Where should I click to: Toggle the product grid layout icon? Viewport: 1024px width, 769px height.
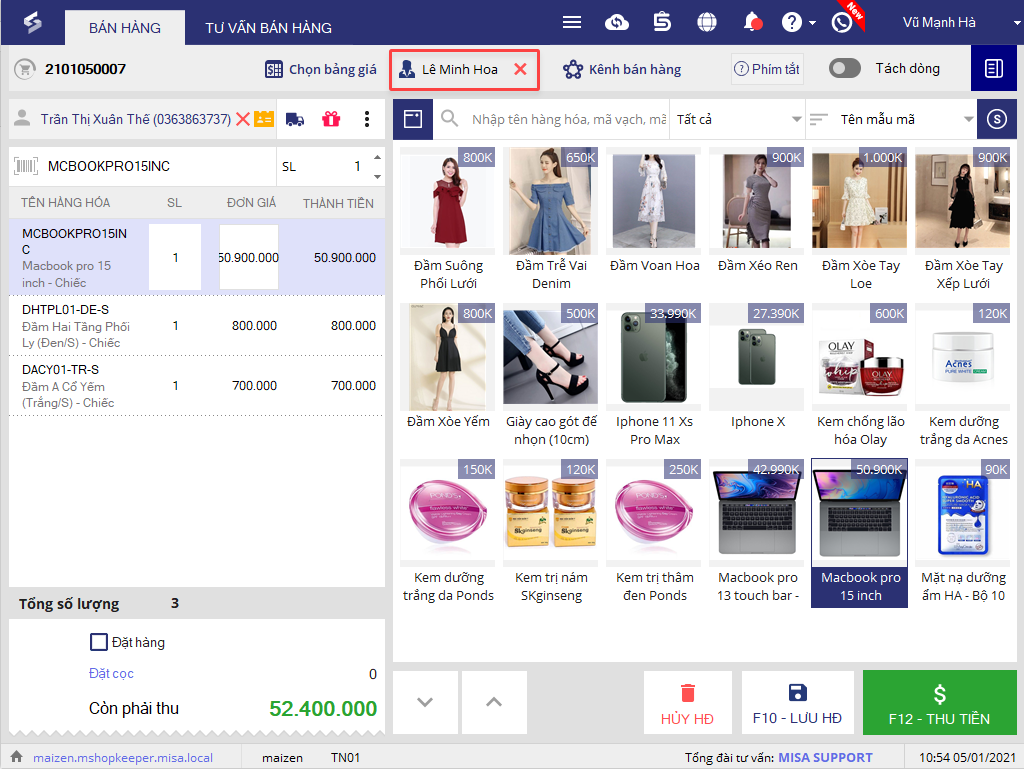(x=413, y=119)
